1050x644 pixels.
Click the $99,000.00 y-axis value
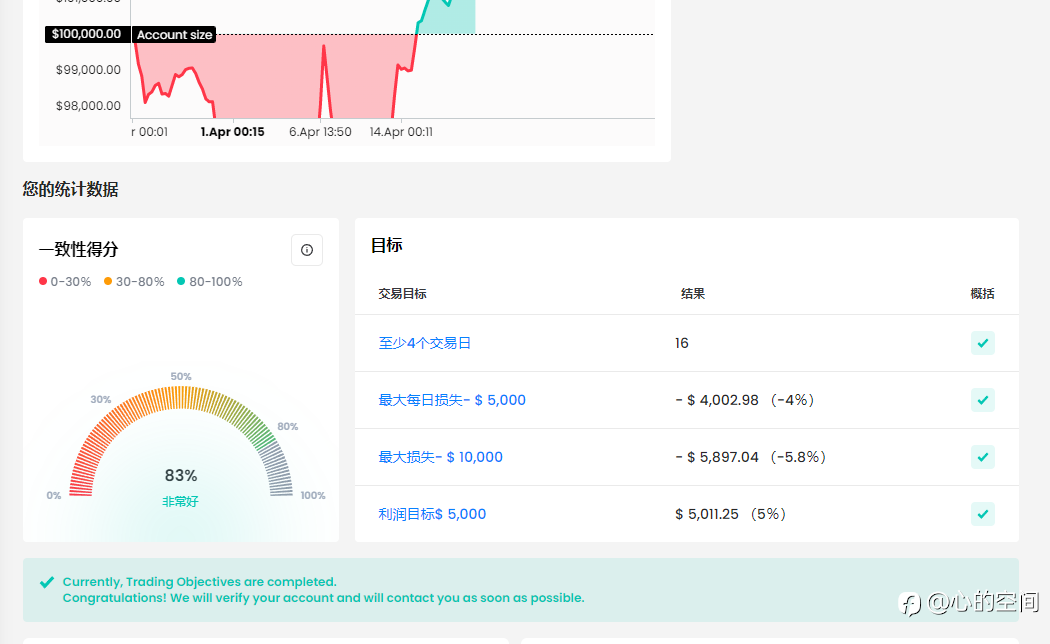[x=88, y=70]
